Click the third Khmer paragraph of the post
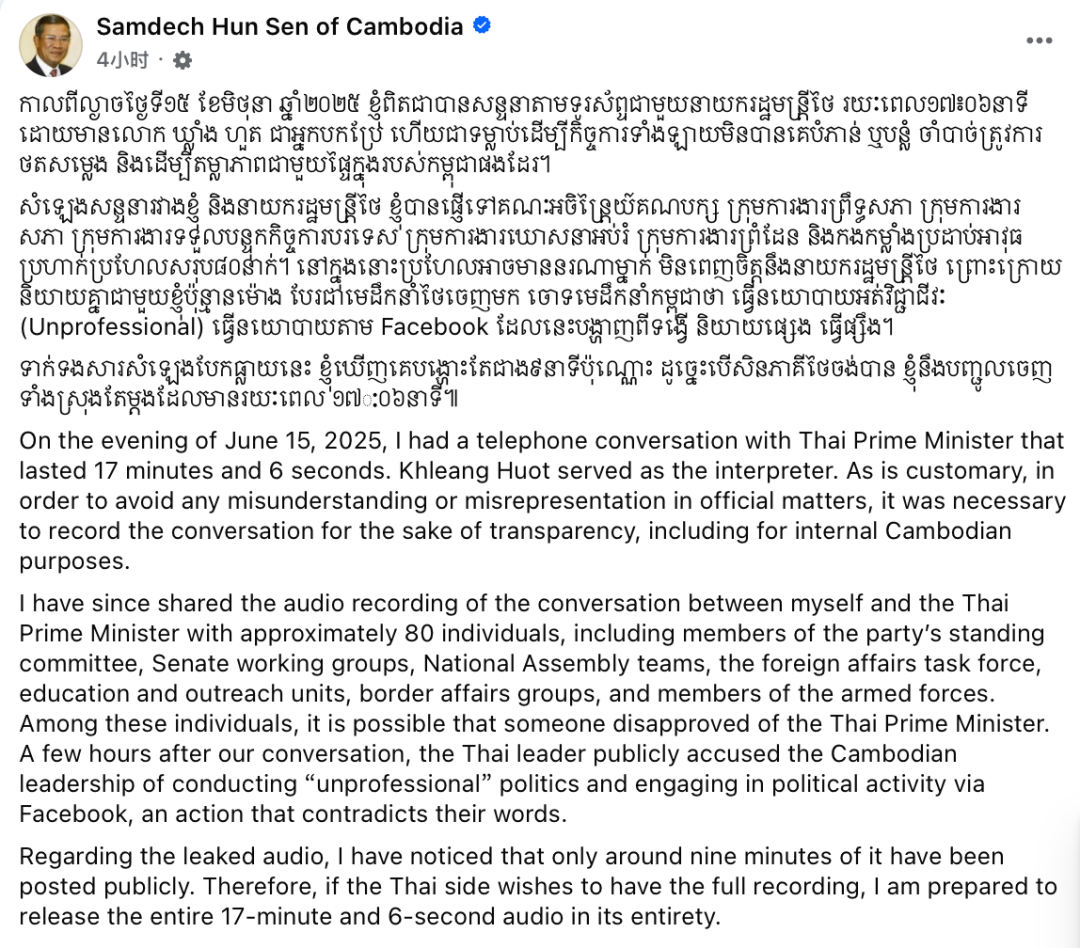1080x948 pixels. 535,384
